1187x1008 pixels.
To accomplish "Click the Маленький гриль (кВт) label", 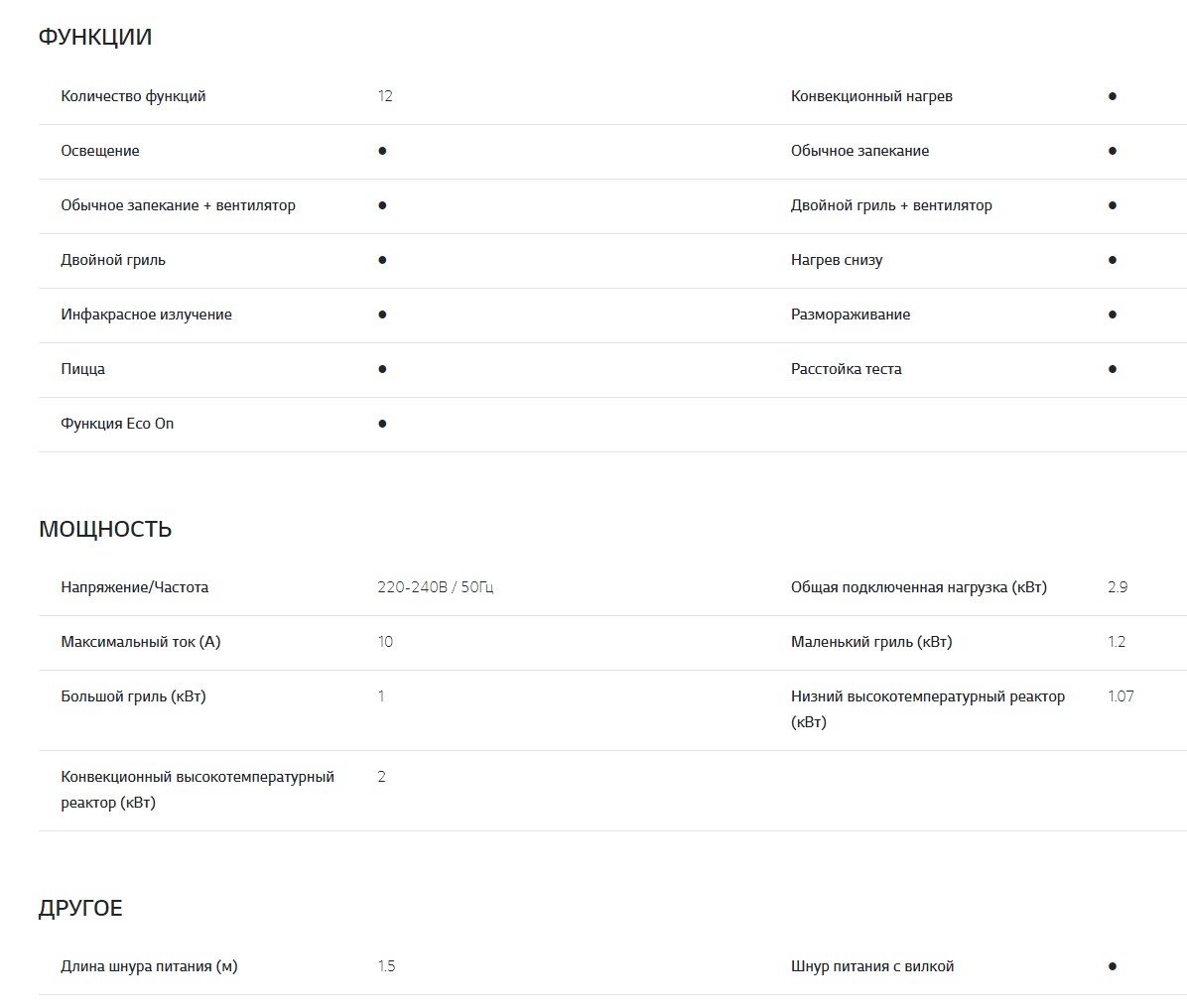I will [x=870, y=642].
